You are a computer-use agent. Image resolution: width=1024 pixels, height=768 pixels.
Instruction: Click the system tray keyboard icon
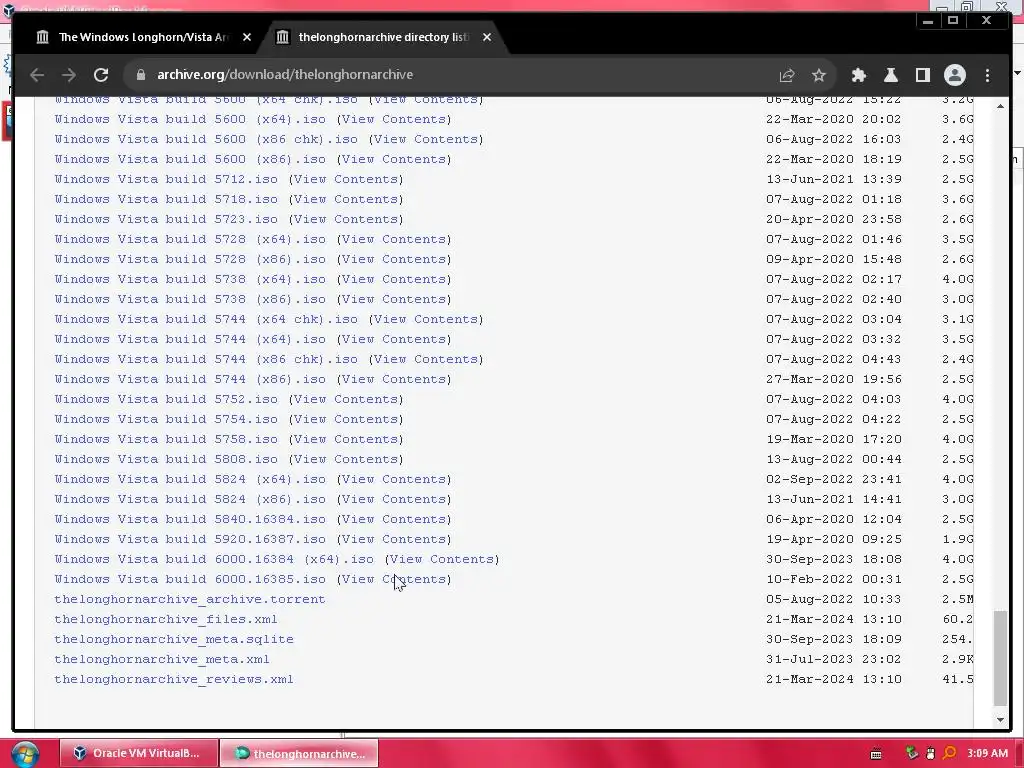(876, 754)
